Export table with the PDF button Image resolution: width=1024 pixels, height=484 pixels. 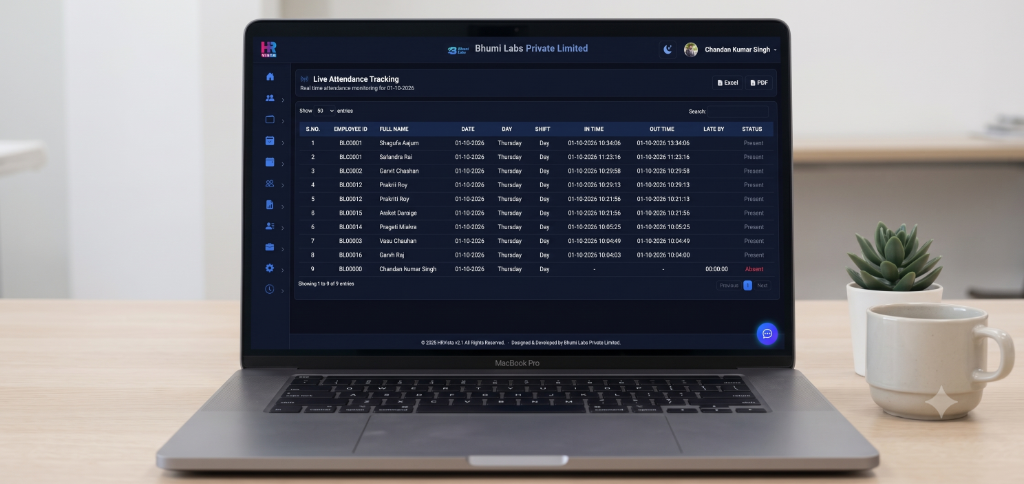759,83
